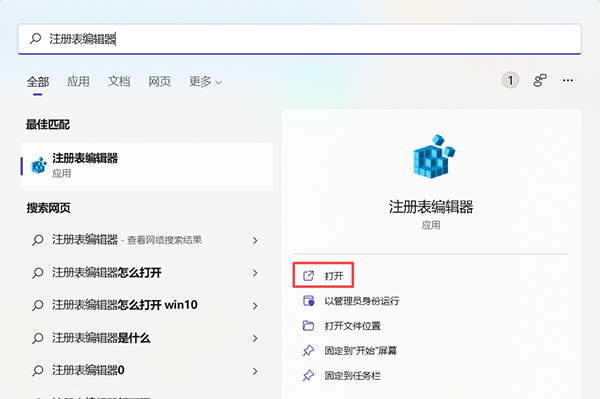Expand arrow beside 注册表编辑器0
The width and height of the screenshot is (600, 399).
(x=255, y=371)
